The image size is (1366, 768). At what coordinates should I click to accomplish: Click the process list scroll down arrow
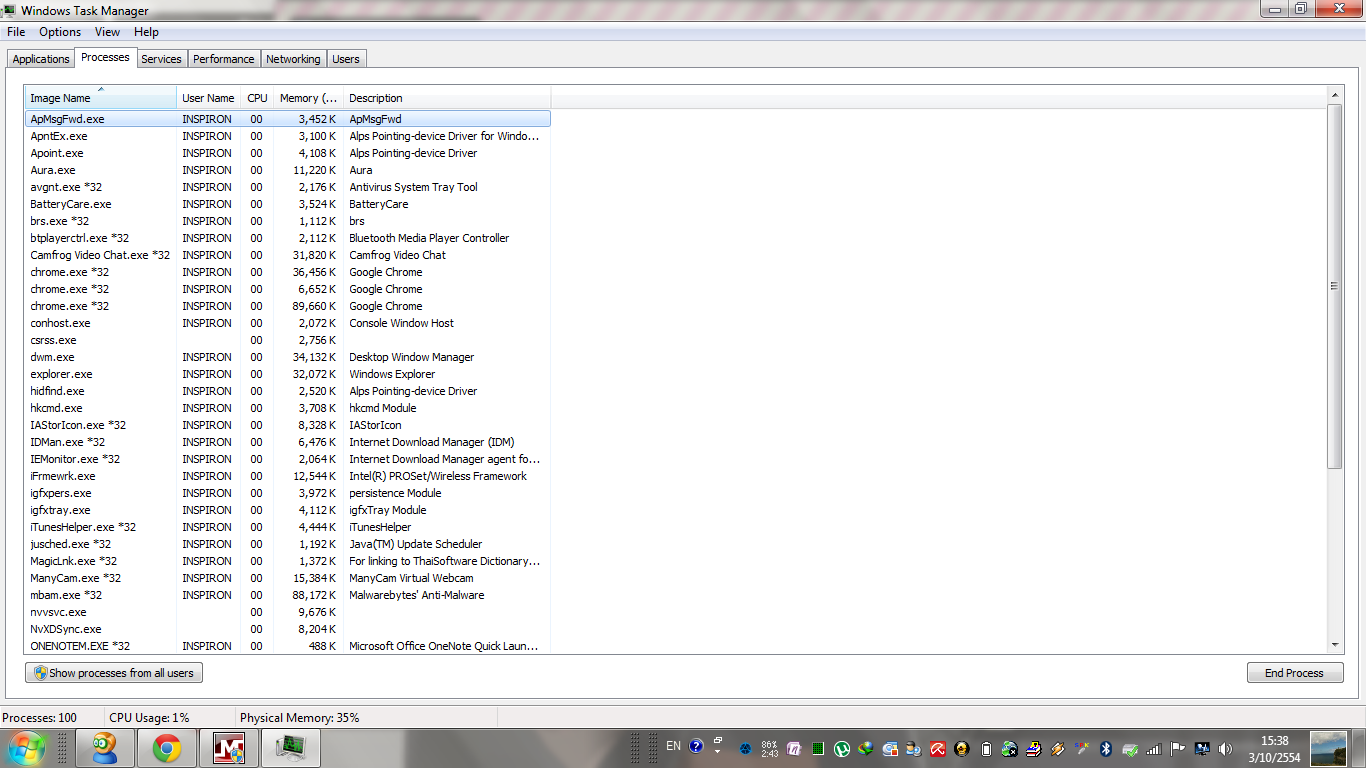coord(1335,646)
